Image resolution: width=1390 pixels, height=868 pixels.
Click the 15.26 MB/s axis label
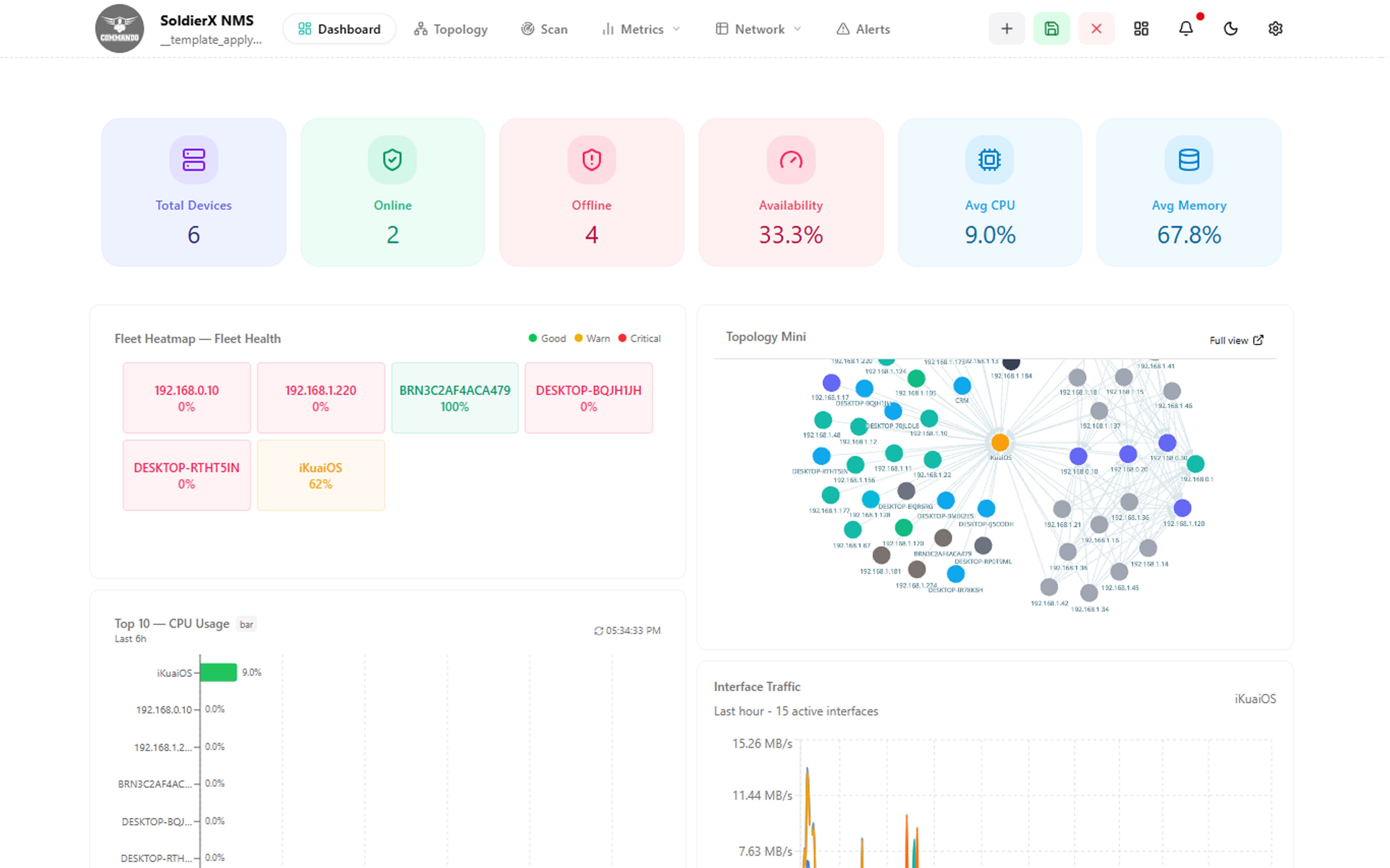(762, 743)
